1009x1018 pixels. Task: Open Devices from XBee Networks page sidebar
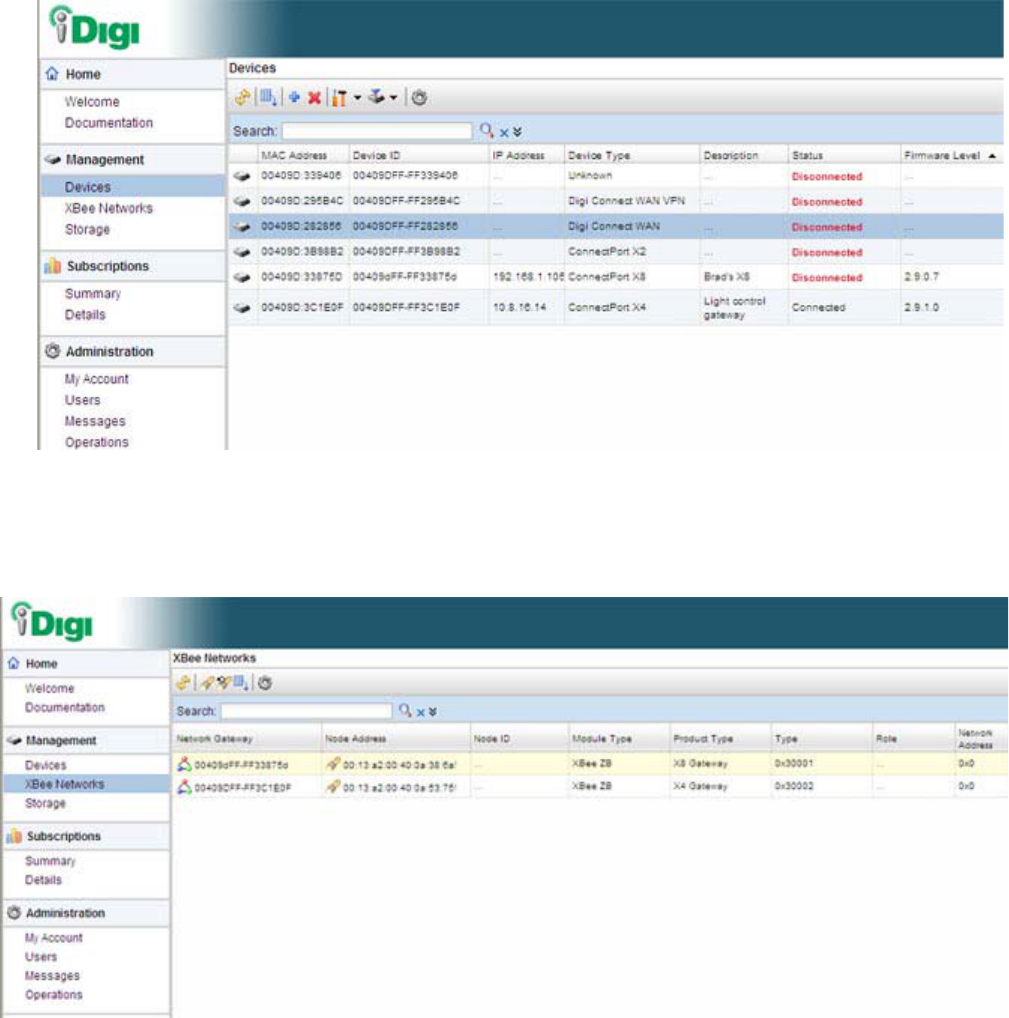(x=45, y=765)
